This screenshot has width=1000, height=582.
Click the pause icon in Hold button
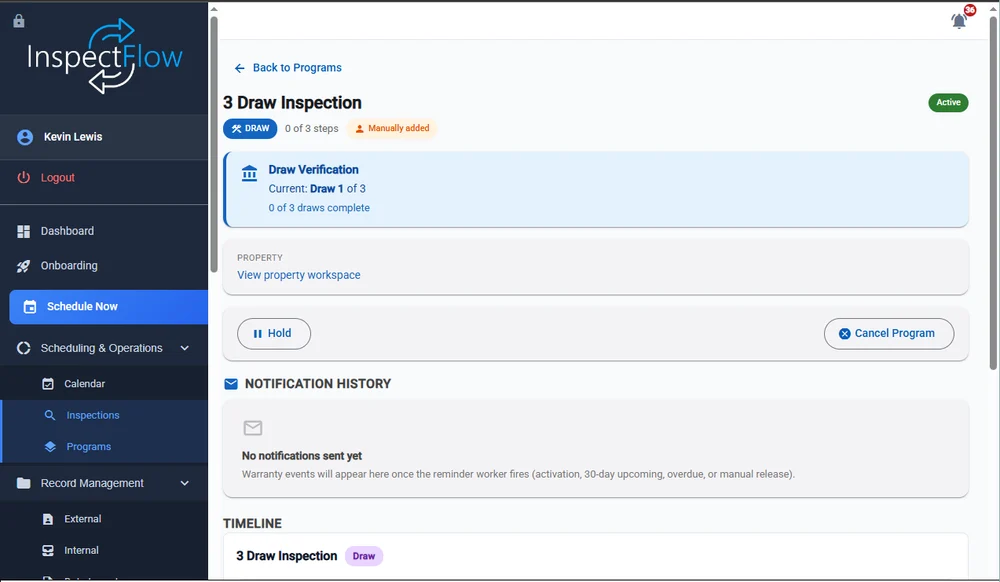[x=258, y=334]
